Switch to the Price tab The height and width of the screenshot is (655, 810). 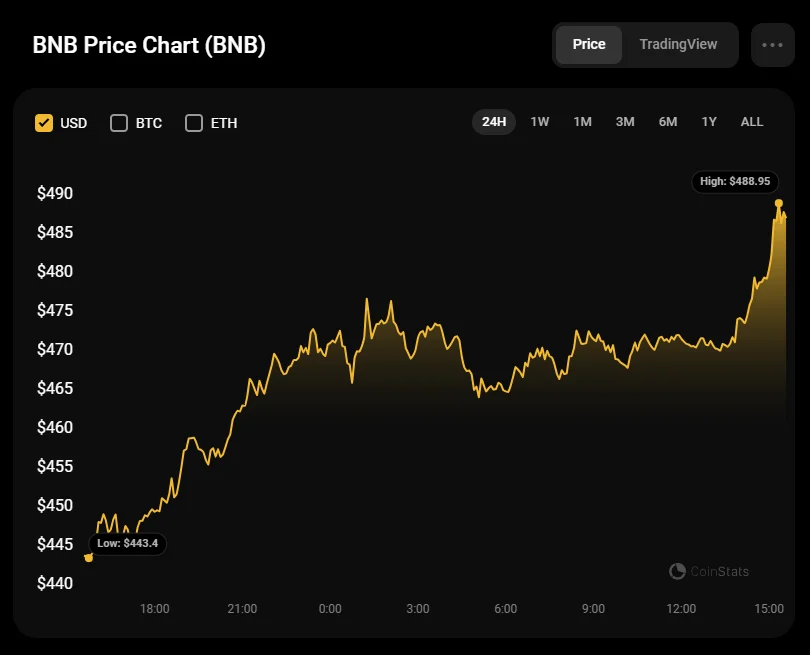(x=589, y=45)
